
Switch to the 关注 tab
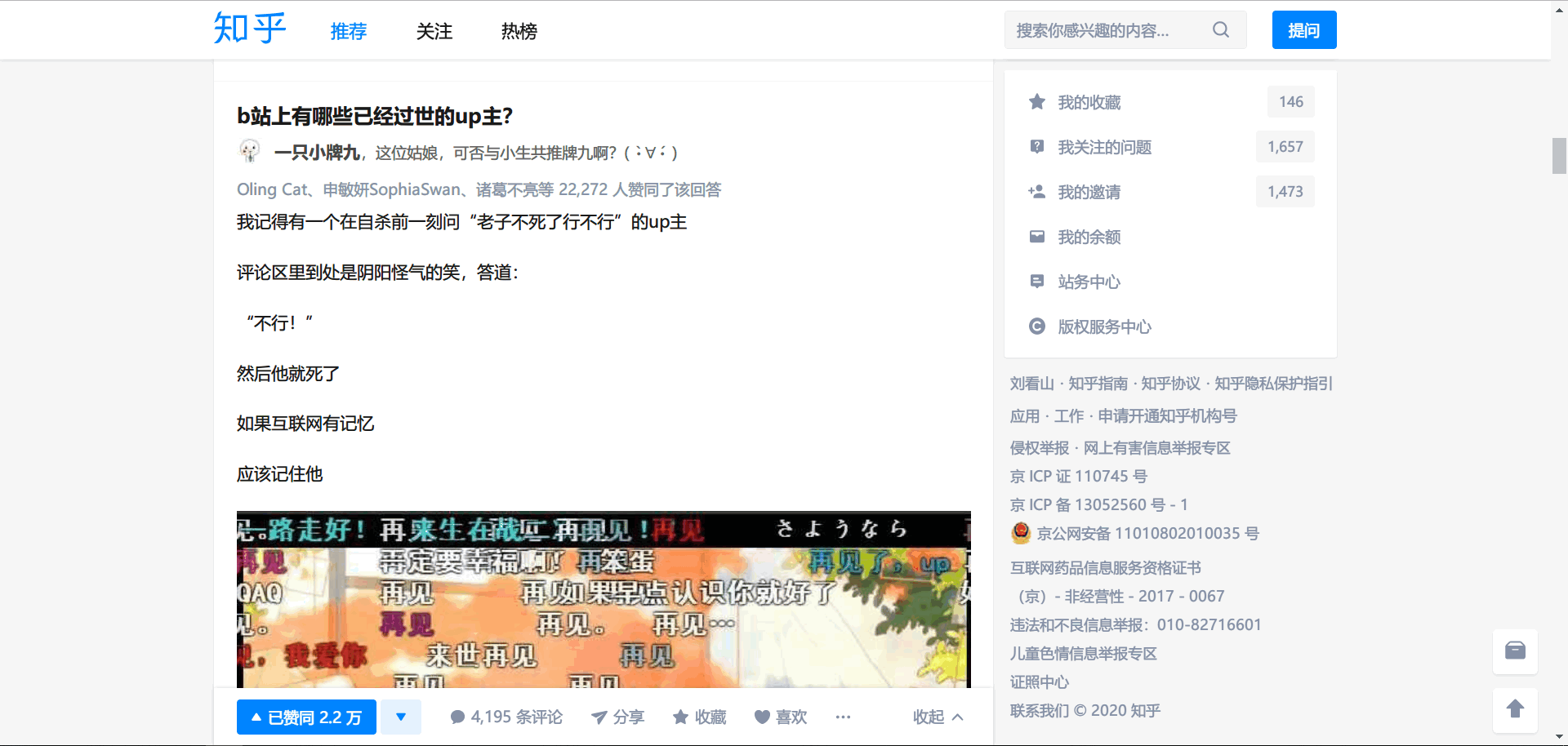[434, 31]
